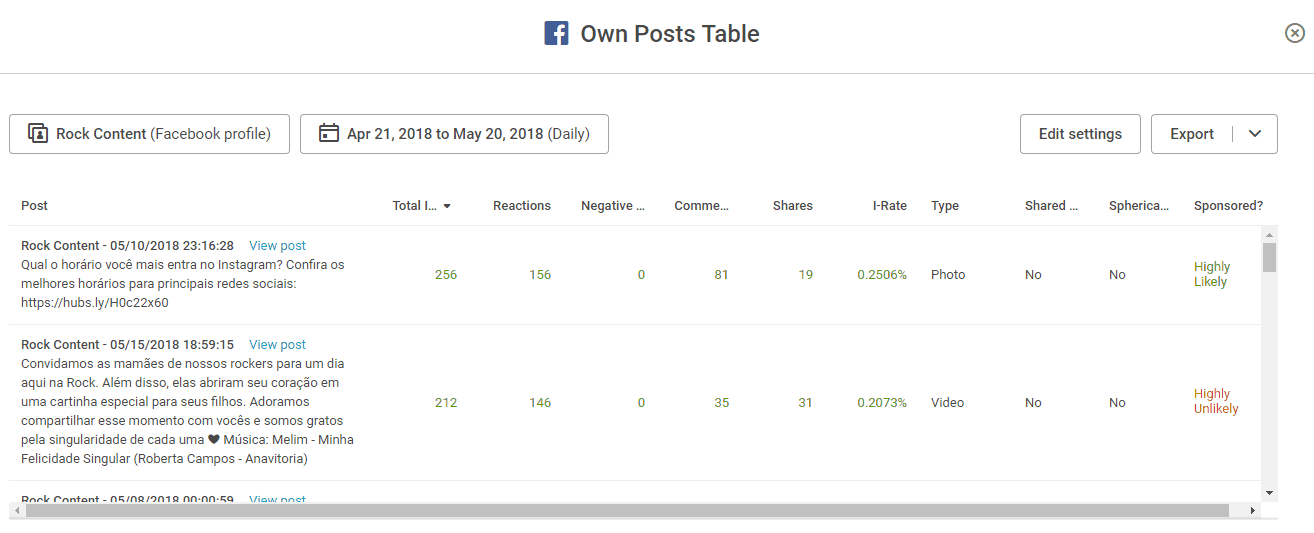The image size is (1314, 533).
Task: Sort by the Type column header
Action: pyautogui.click(x=945, y=206)
